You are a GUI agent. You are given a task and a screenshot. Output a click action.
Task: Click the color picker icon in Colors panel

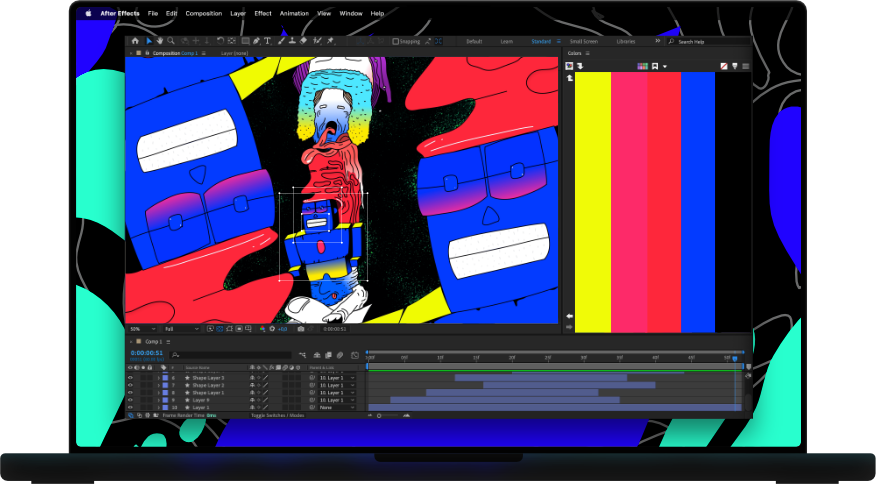[569, 66]
